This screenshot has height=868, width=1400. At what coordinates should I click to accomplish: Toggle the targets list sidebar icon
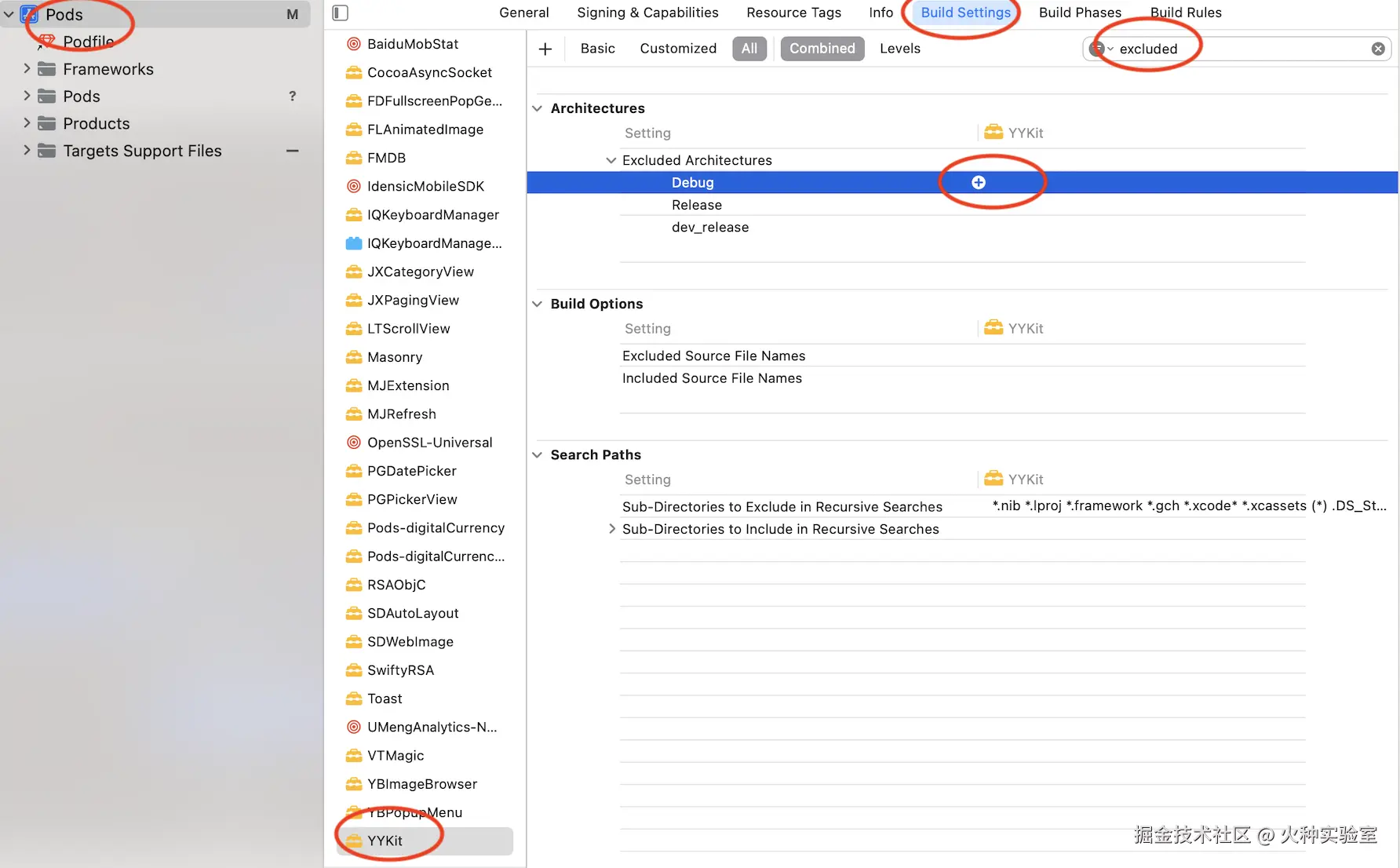pyautogui.click(x=341, y=13)
